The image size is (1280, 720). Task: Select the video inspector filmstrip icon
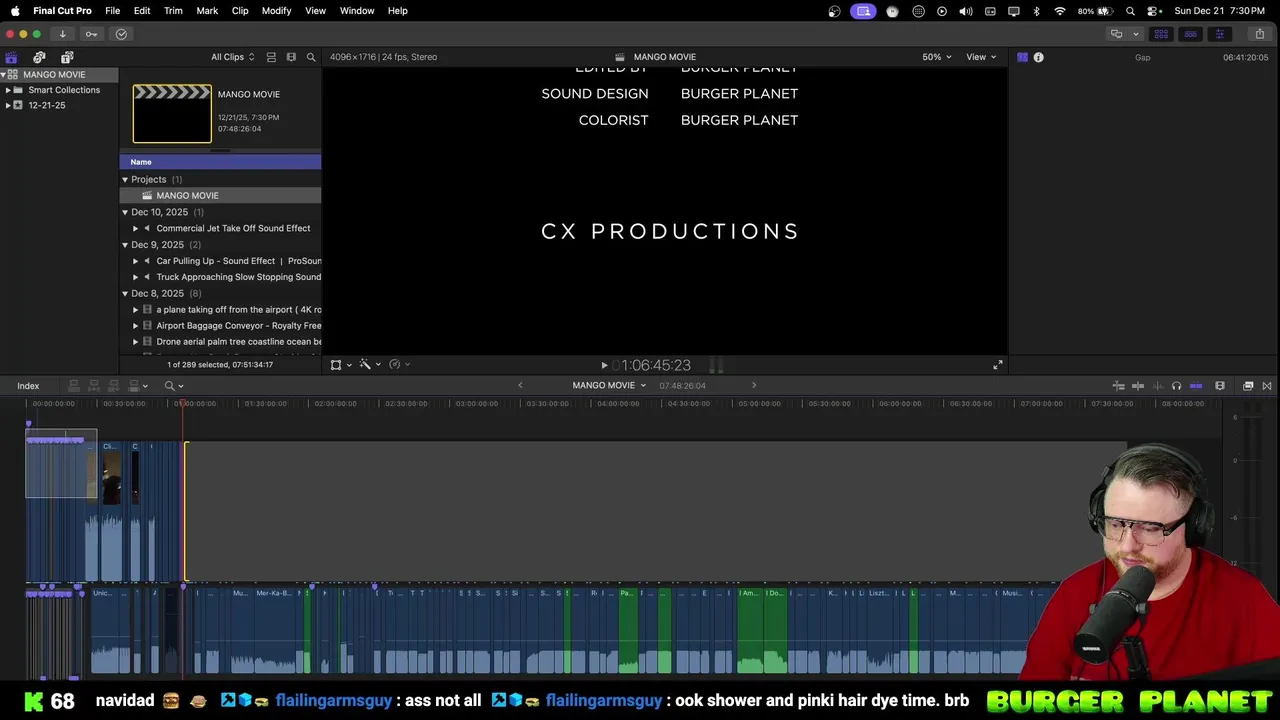pos(1022,57)
